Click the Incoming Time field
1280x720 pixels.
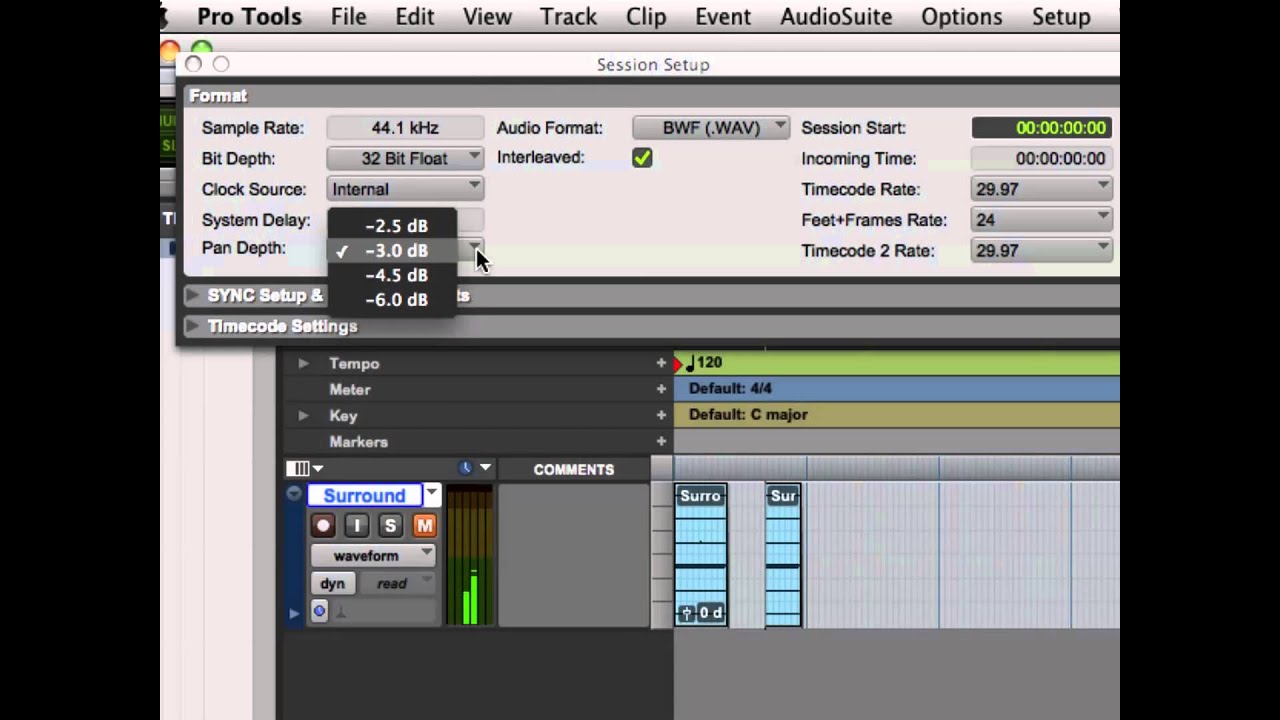pos(1041,158)
